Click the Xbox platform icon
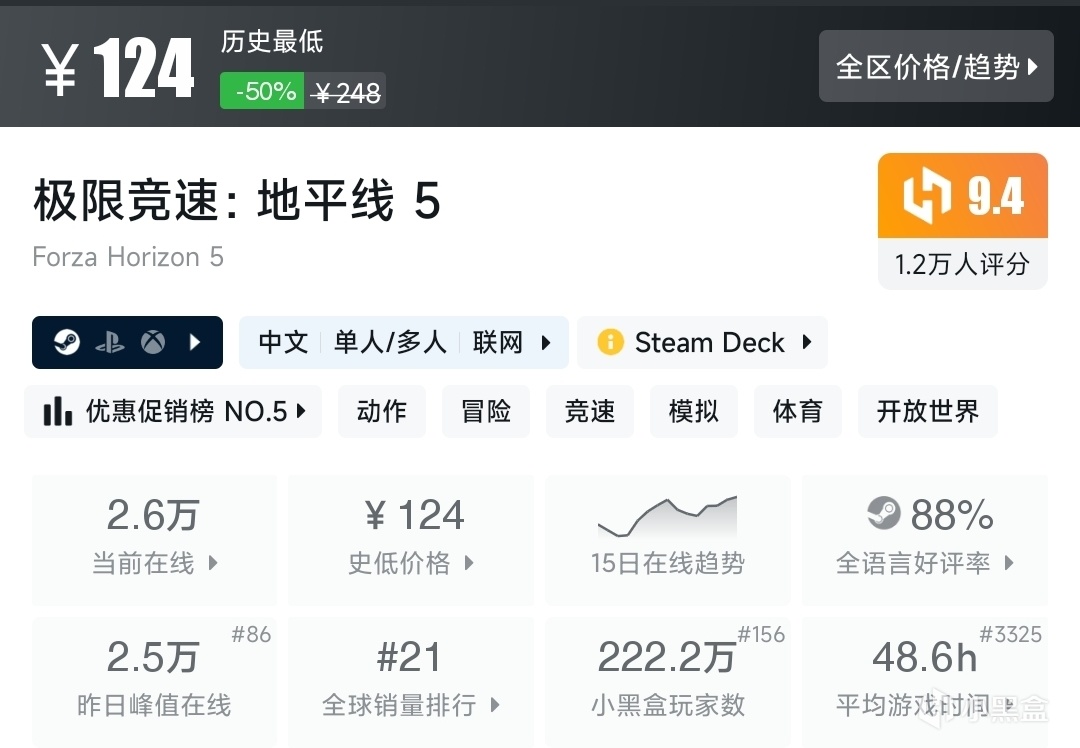 (x=152, y=343)
